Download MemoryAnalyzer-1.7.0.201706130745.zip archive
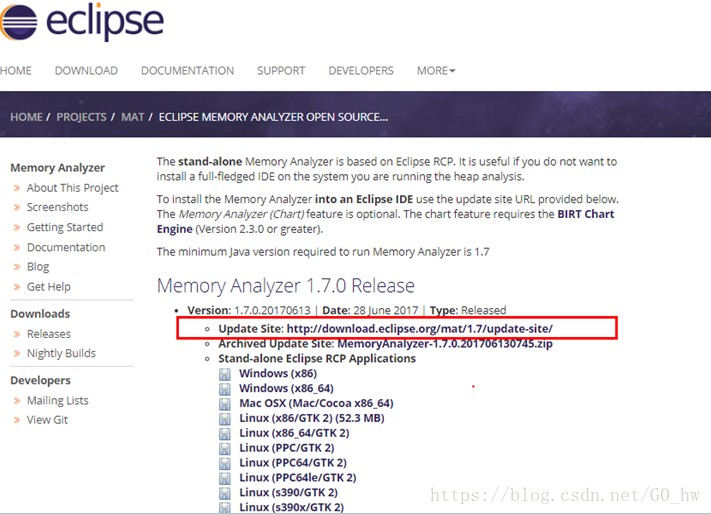 point(445,344)
